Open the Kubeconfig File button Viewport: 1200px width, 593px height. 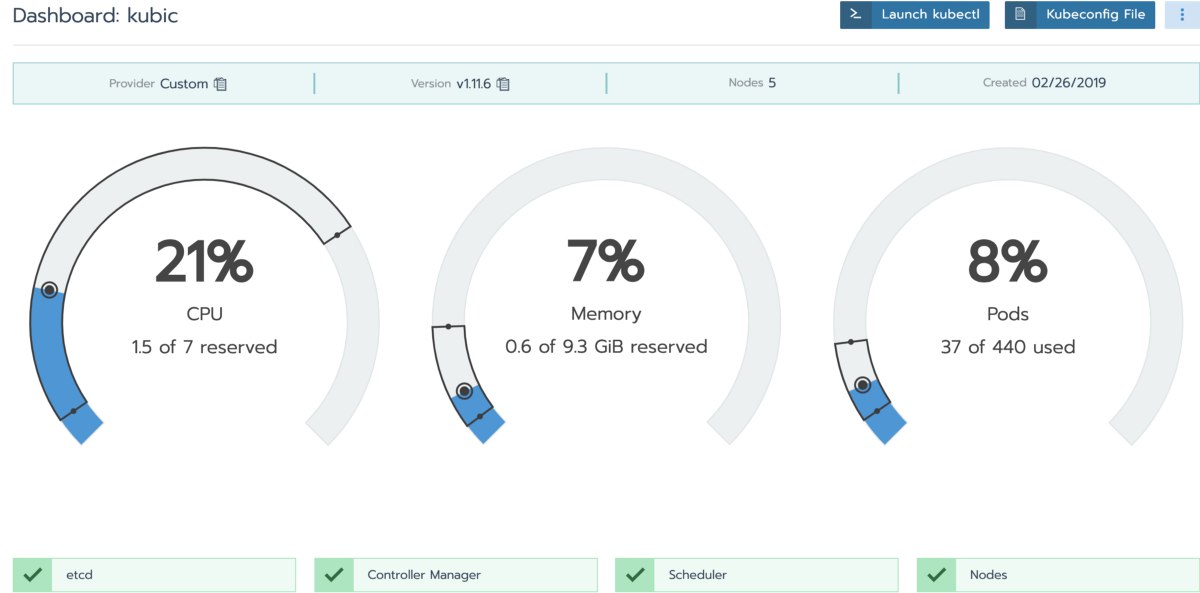[1080, 15]
